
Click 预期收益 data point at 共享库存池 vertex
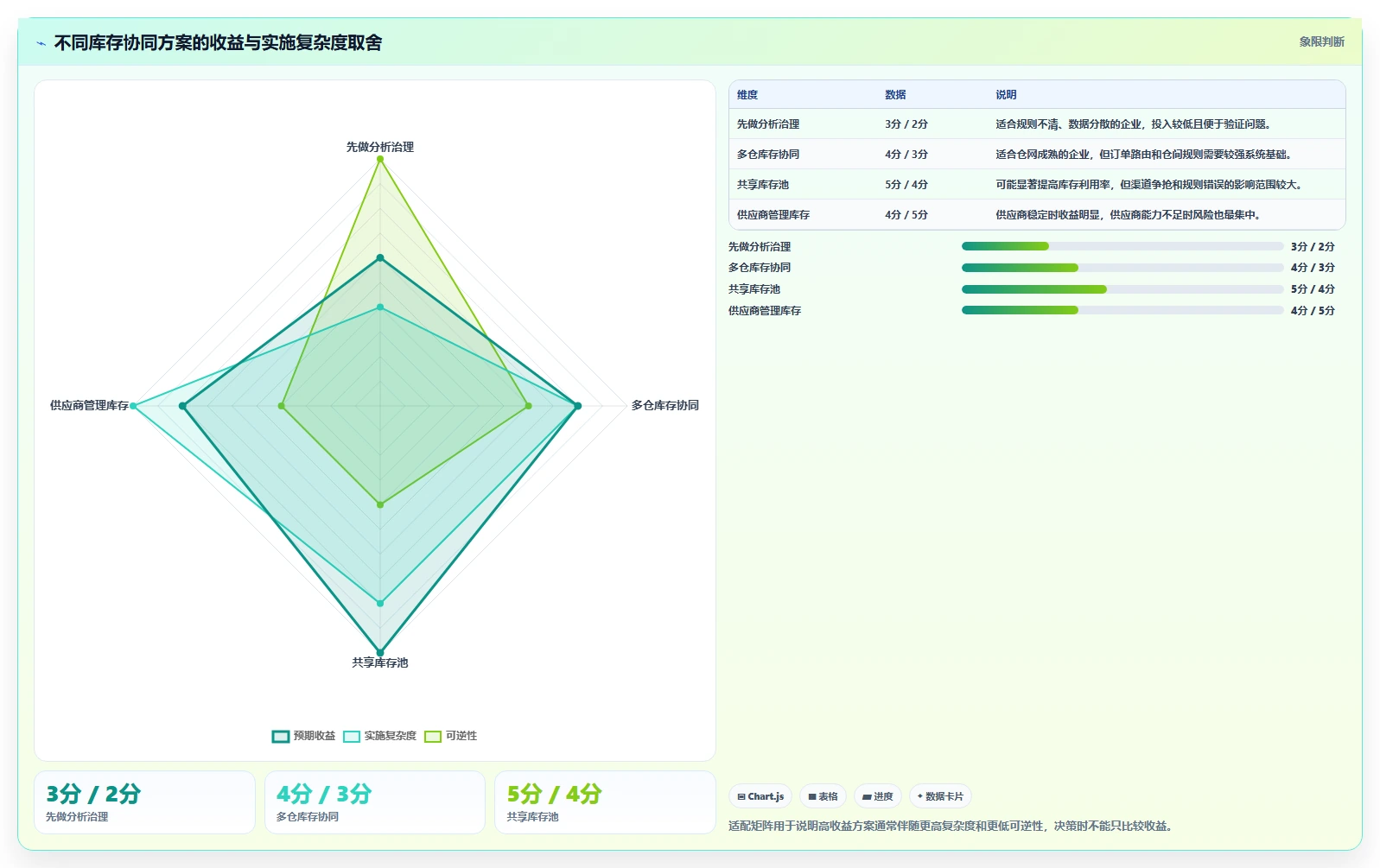point(380,653)
